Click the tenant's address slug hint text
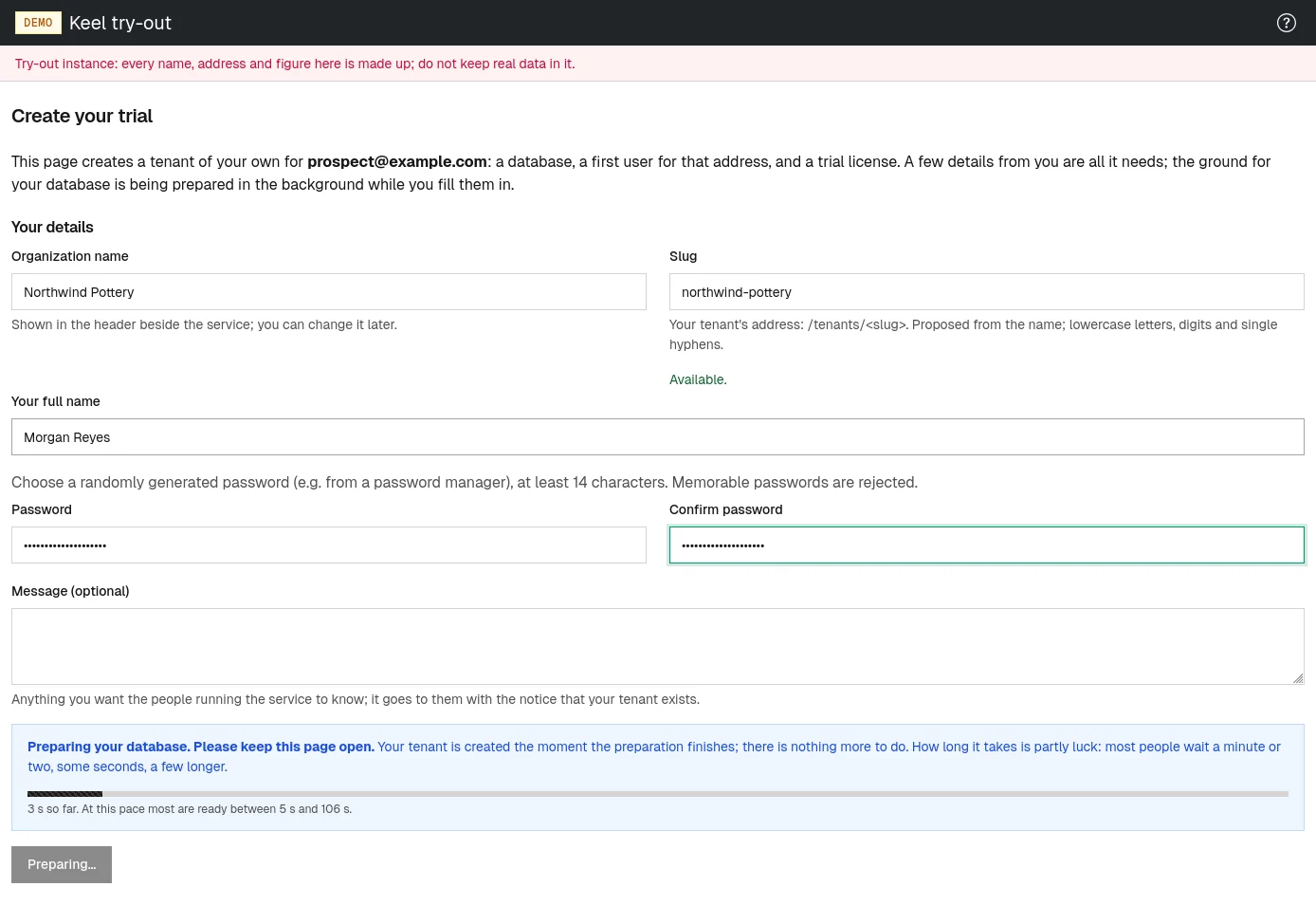The image size is (1316, 905). click(974, 334)
